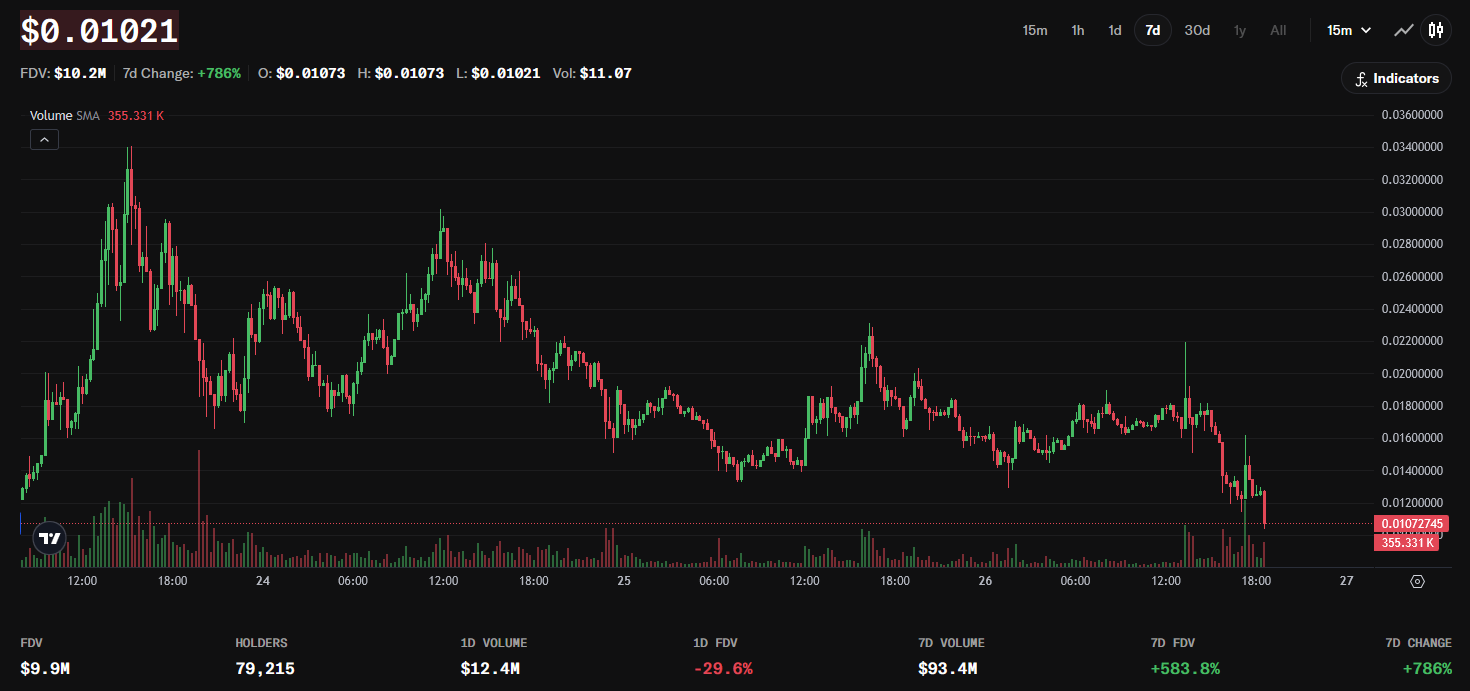Screen dimensions: 1470x691
Task: Select the 7d time range
Action: 1153,30
